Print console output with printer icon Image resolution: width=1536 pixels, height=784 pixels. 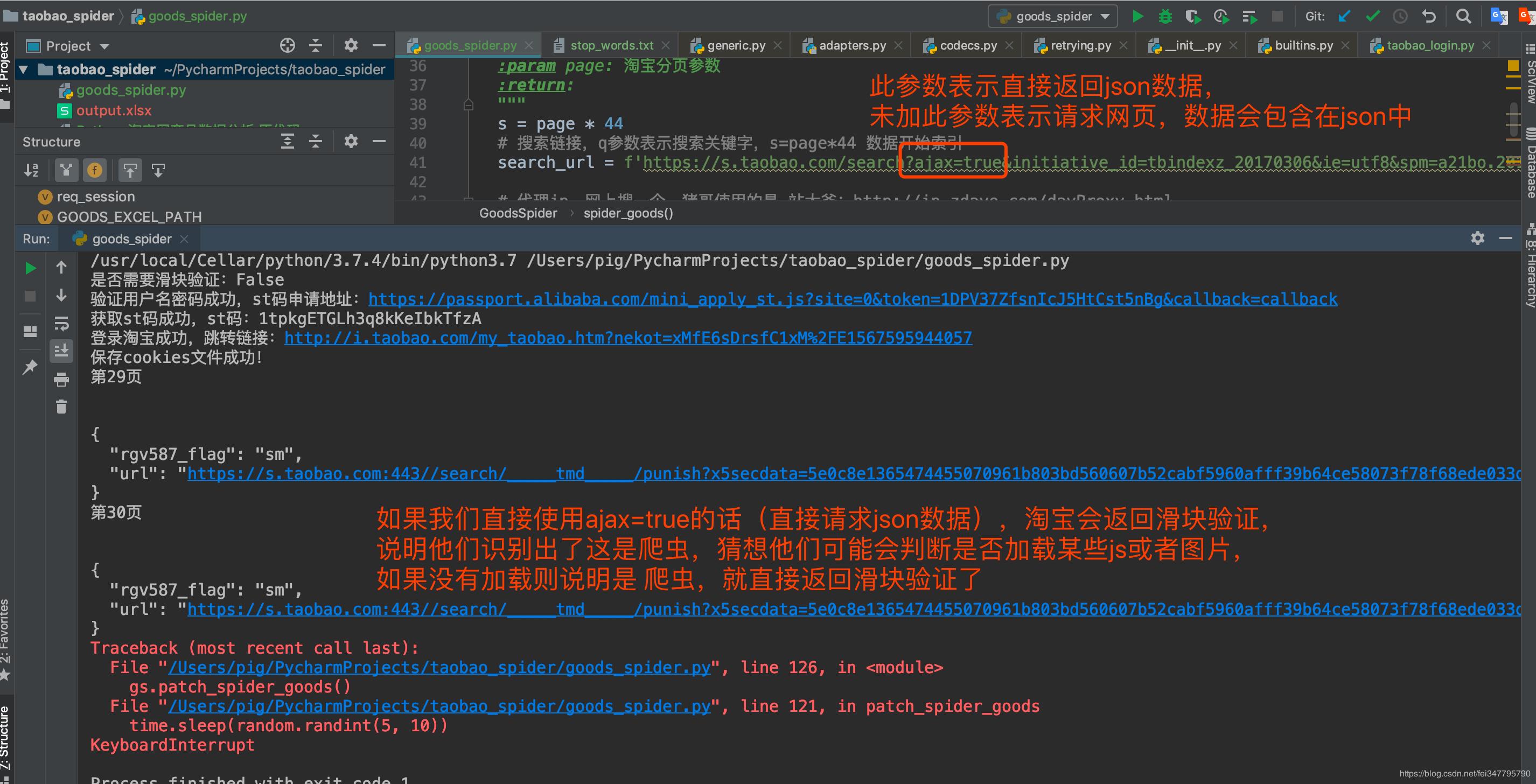point(61,379)
